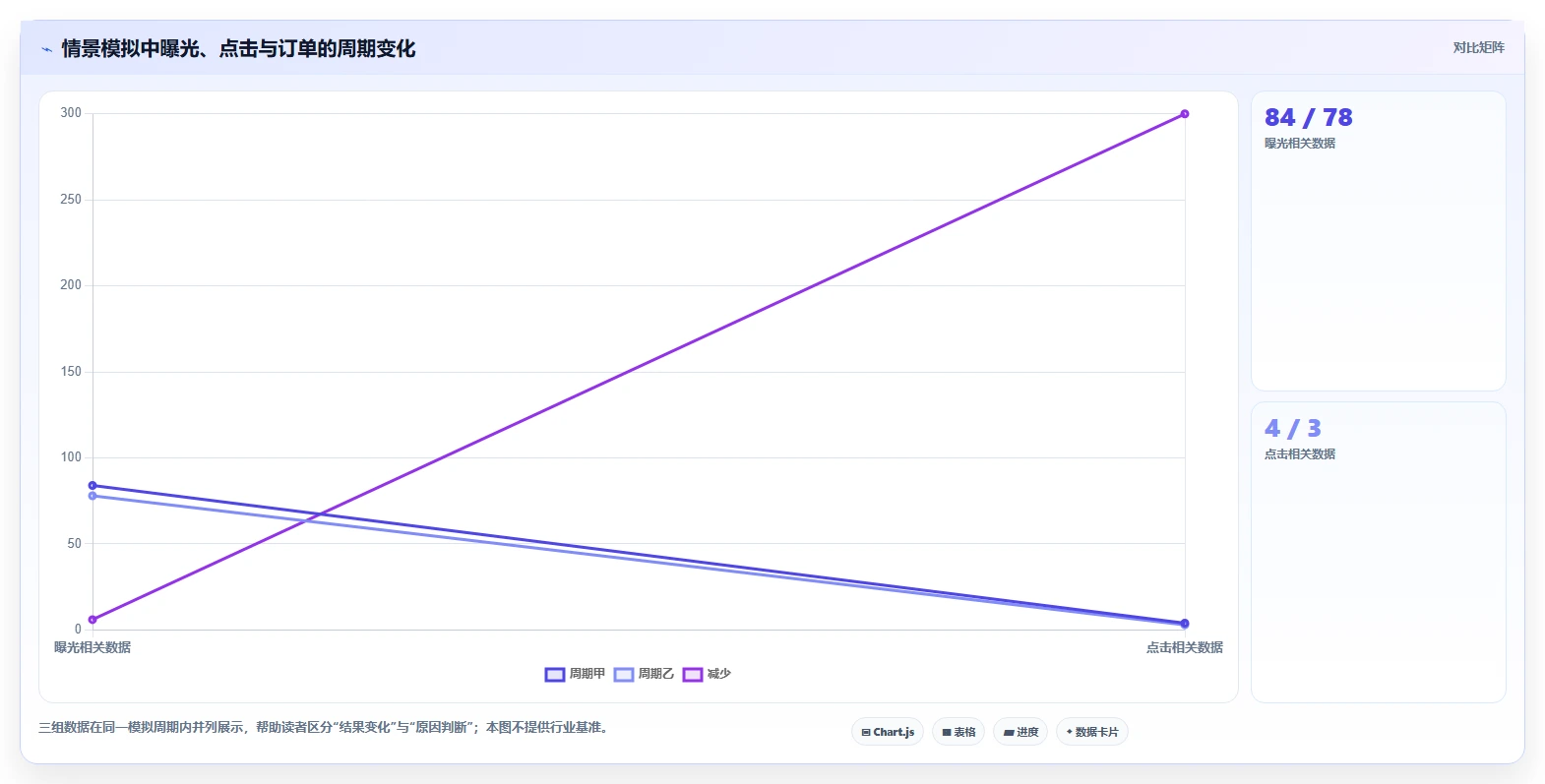The width and height of the screenshot is (1545, 784).
Task: Click the 300 y-axis tick label
Action: click(71, 113)
